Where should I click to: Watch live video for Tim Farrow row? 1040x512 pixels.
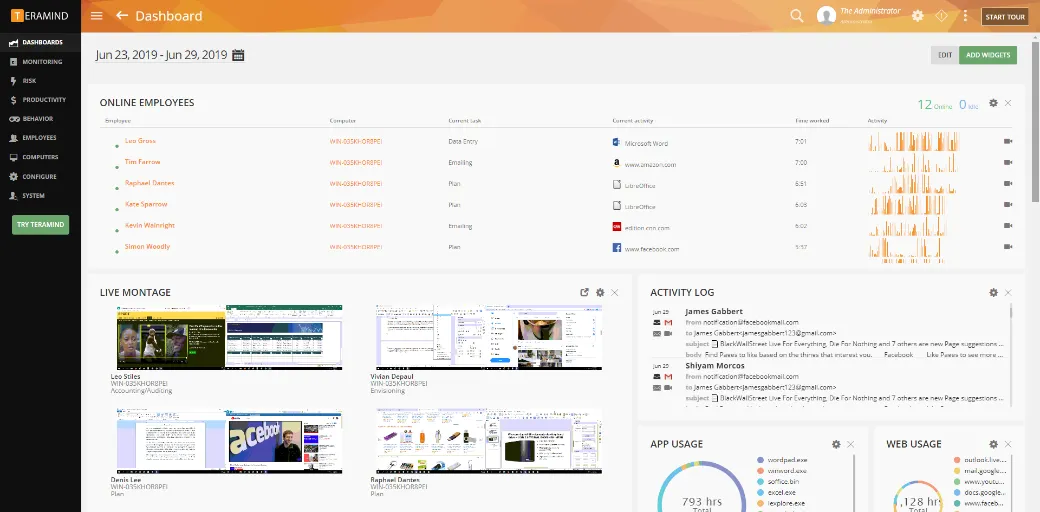[1008, 162]
